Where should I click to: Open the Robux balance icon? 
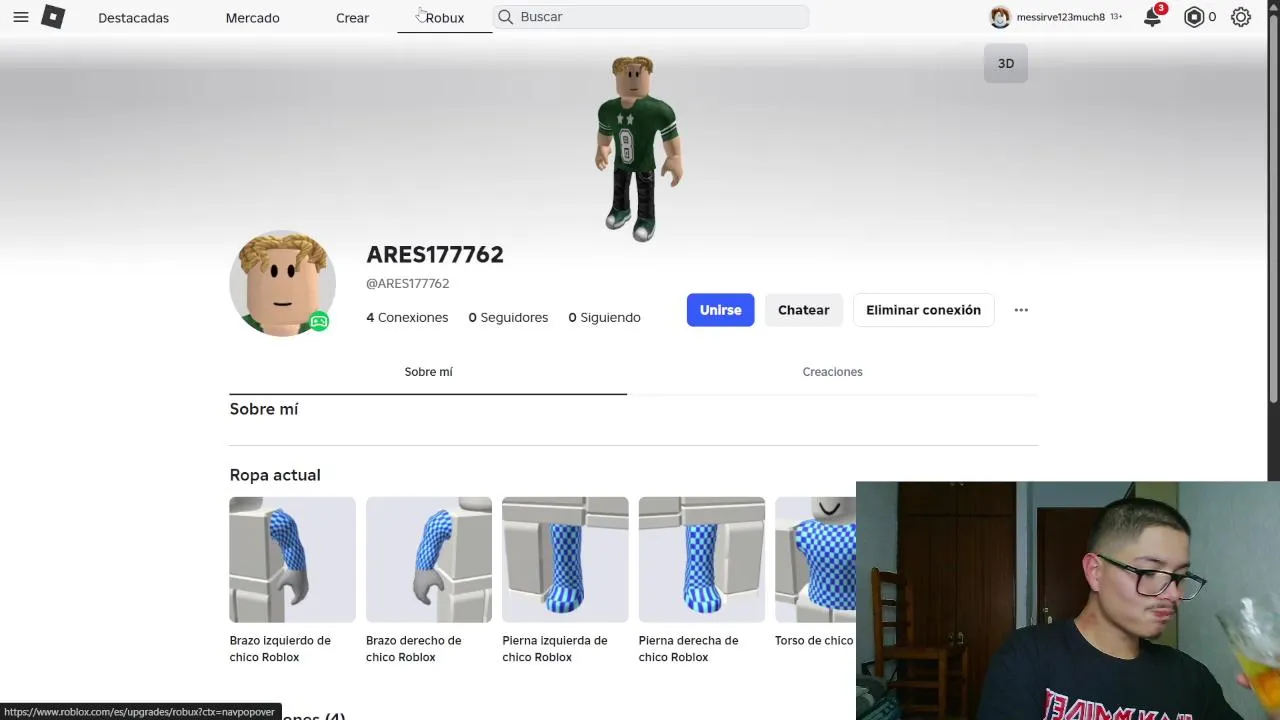[x=1194, y=17]
